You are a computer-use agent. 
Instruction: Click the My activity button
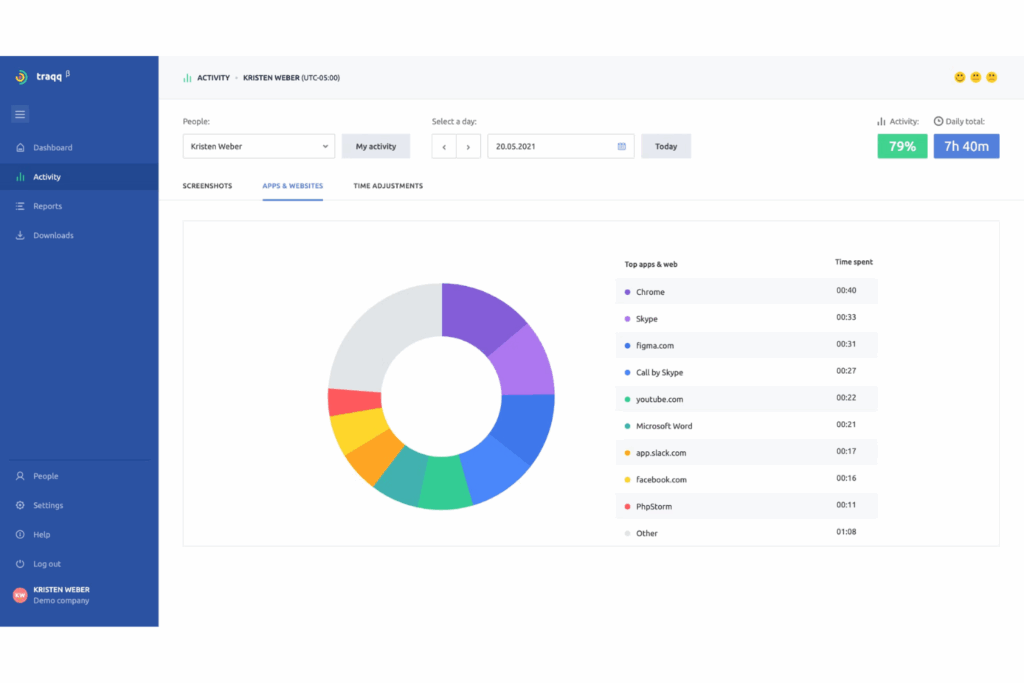coord(376,146)
